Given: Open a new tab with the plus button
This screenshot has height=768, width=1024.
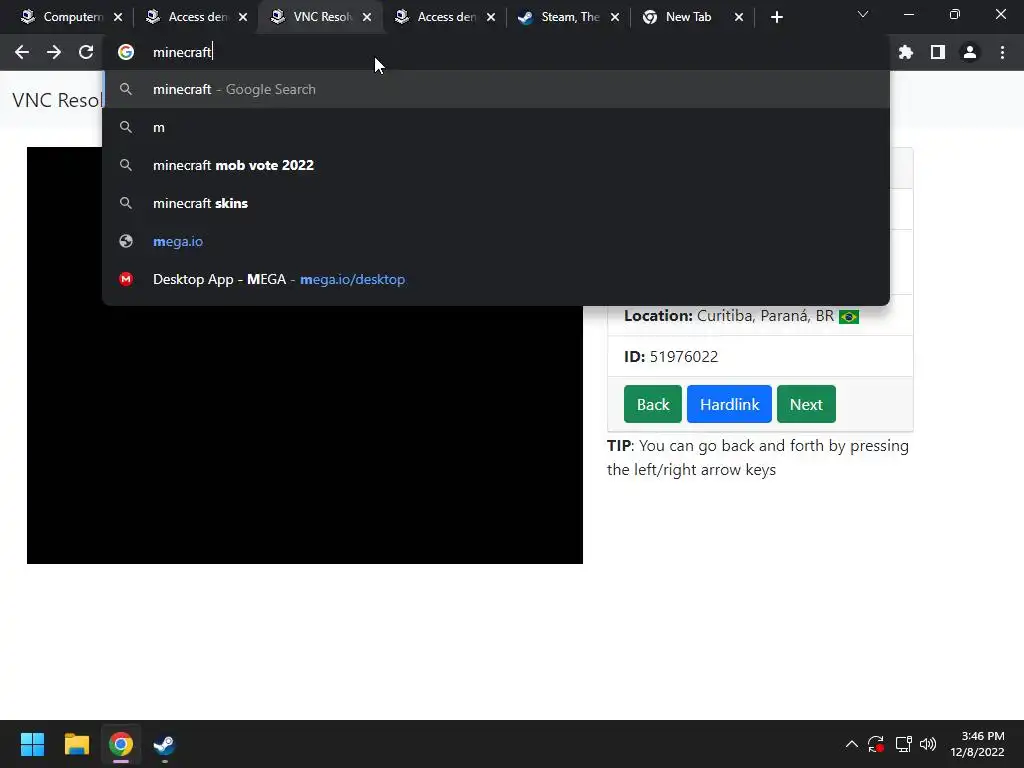Looking at the screenshot, I should (x=776, y=18).
